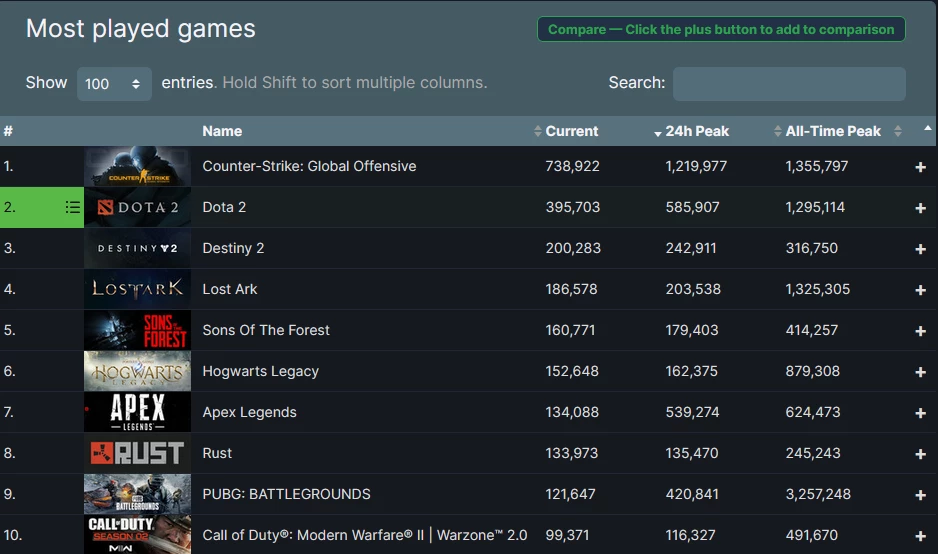Add Rust to comparison
The width and height of the screenshot is (938, 554).
click(920, 453)
